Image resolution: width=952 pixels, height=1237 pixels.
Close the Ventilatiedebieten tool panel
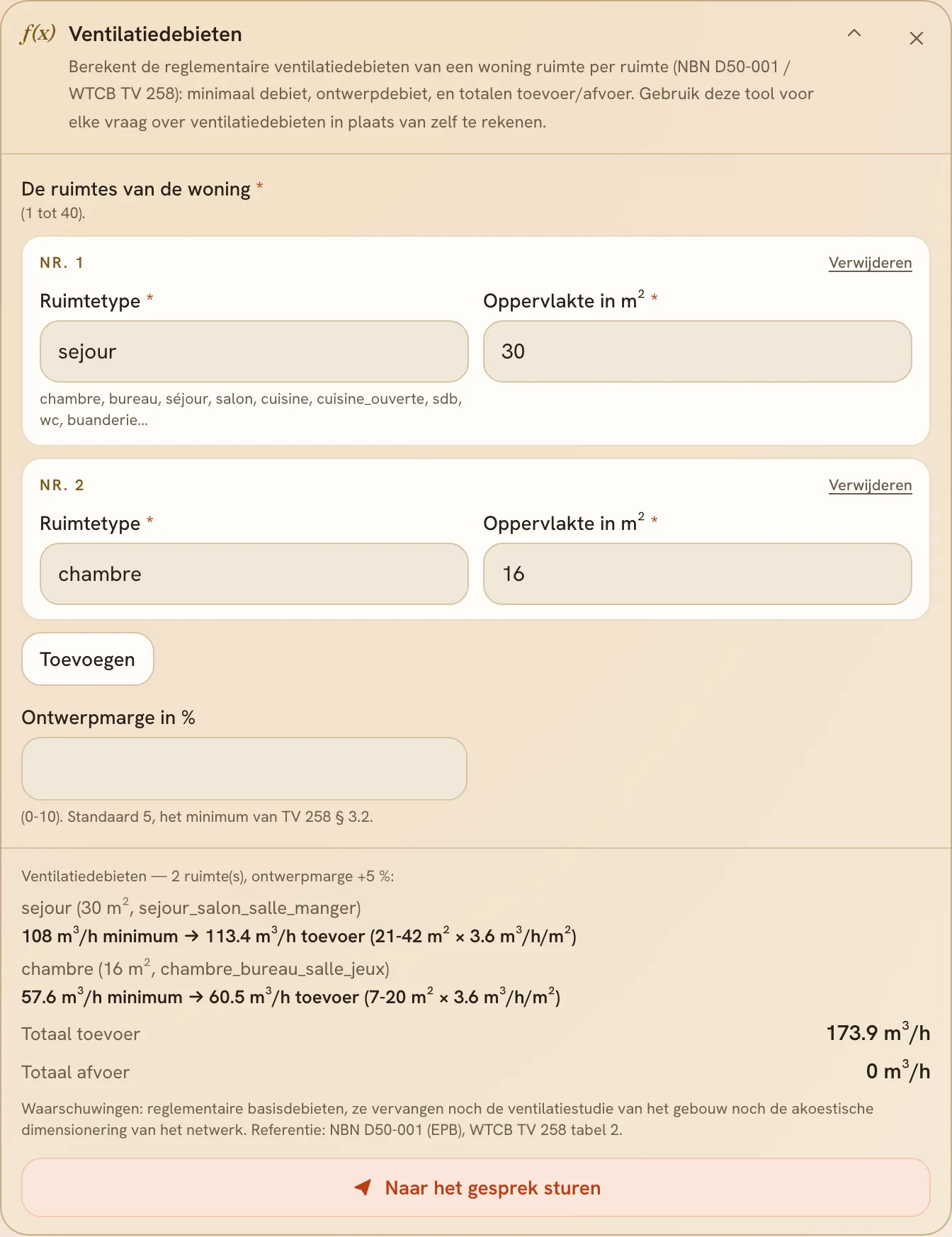(917, 38)
